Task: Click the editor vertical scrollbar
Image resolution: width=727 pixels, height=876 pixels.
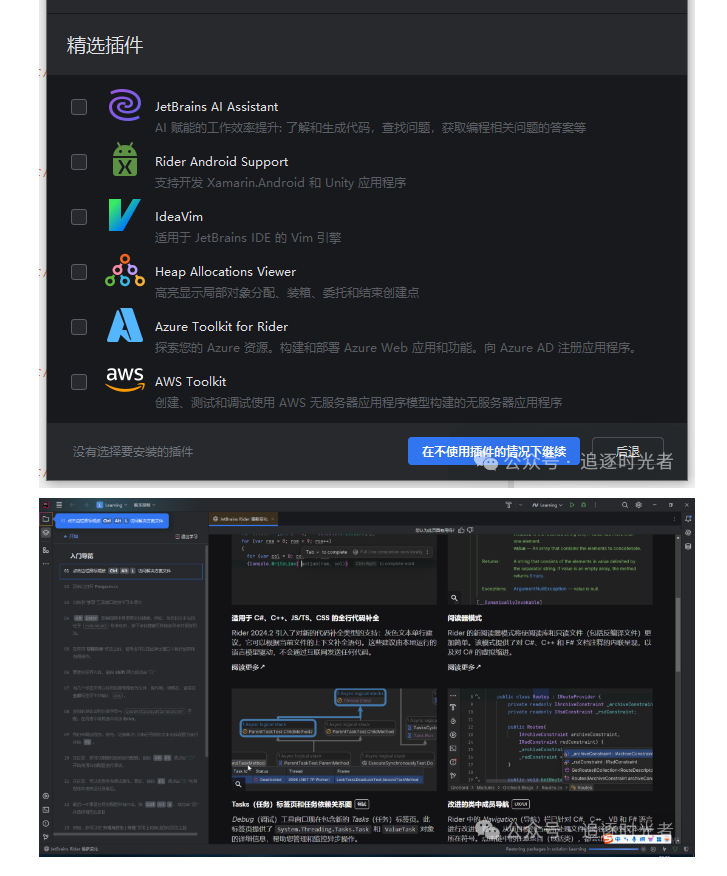Action: pos(678,634)
